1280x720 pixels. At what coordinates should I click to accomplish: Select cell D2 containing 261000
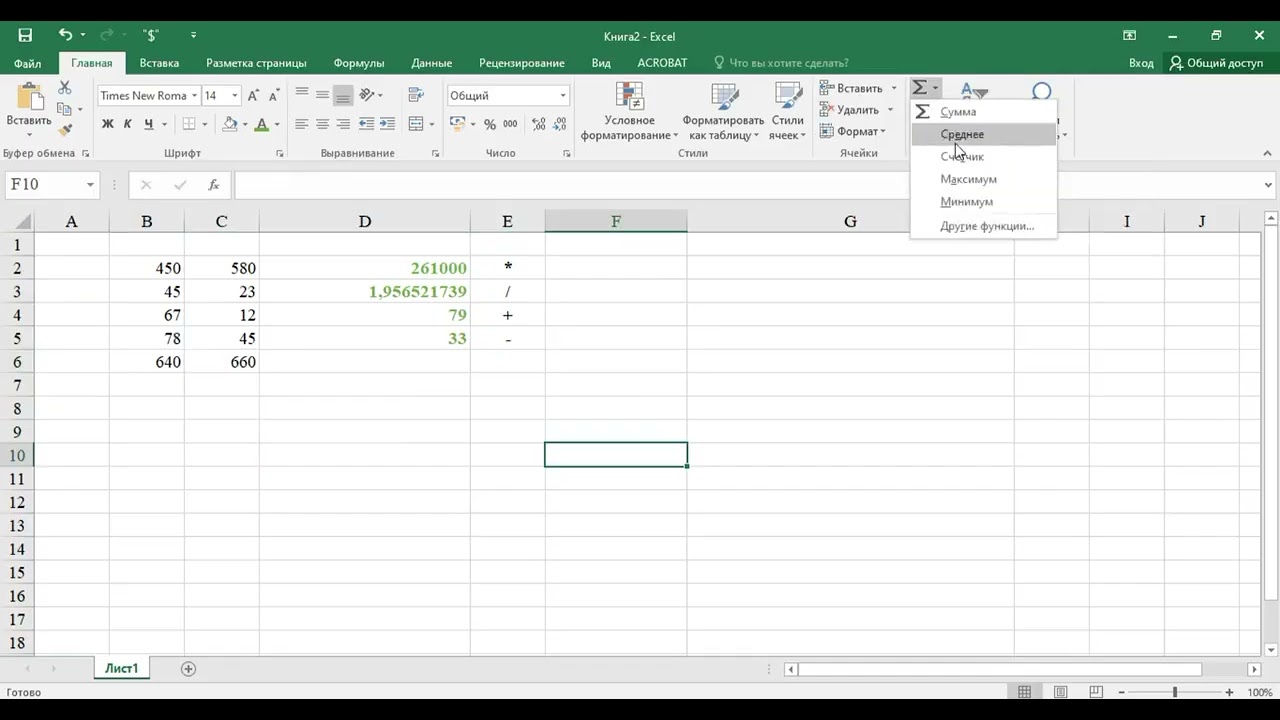[x=364, y=268]
